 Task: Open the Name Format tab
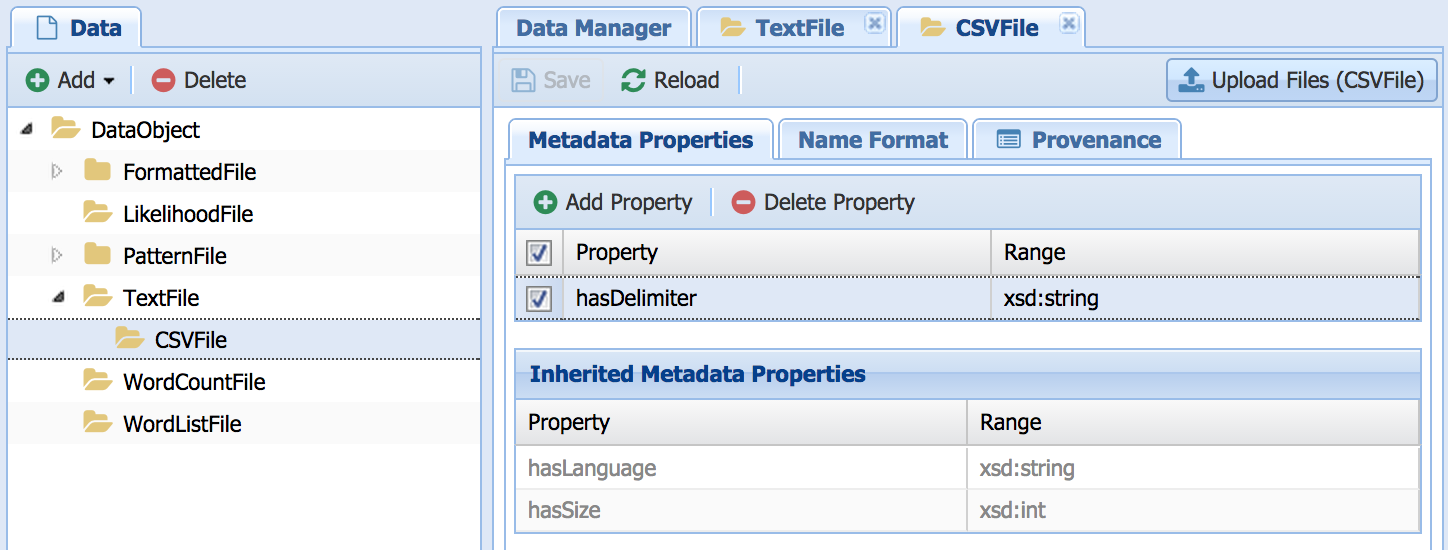872,140
